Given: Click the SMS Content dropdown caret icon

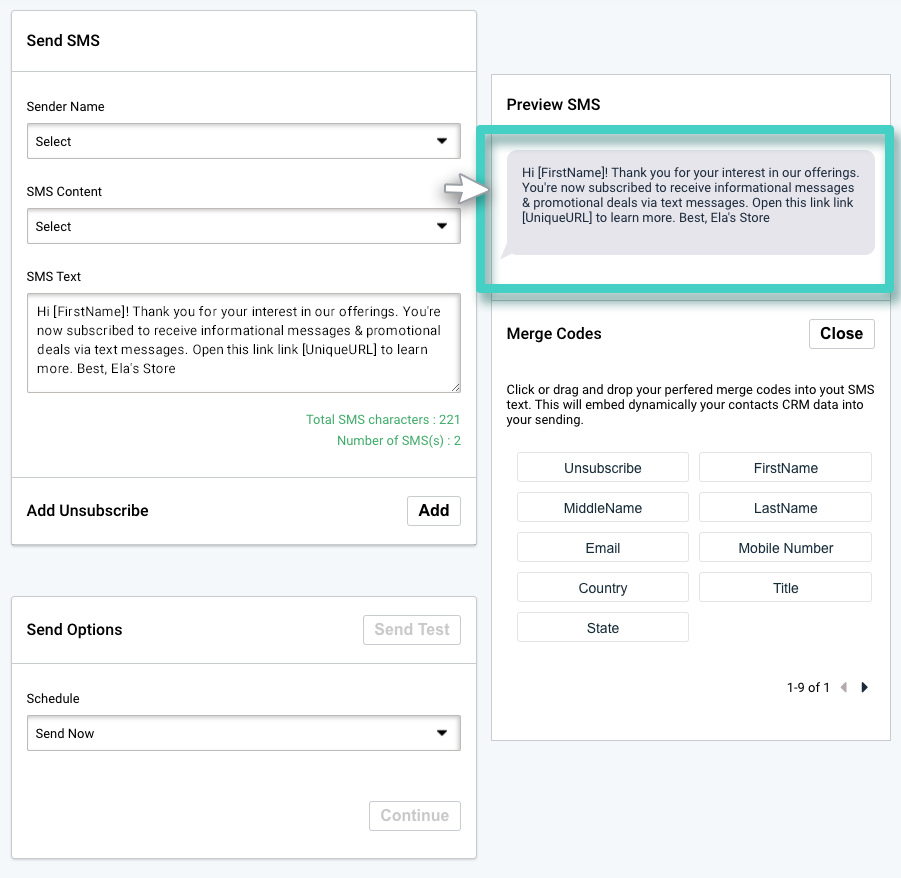Looking at the screenshot, I should (441, 226).
